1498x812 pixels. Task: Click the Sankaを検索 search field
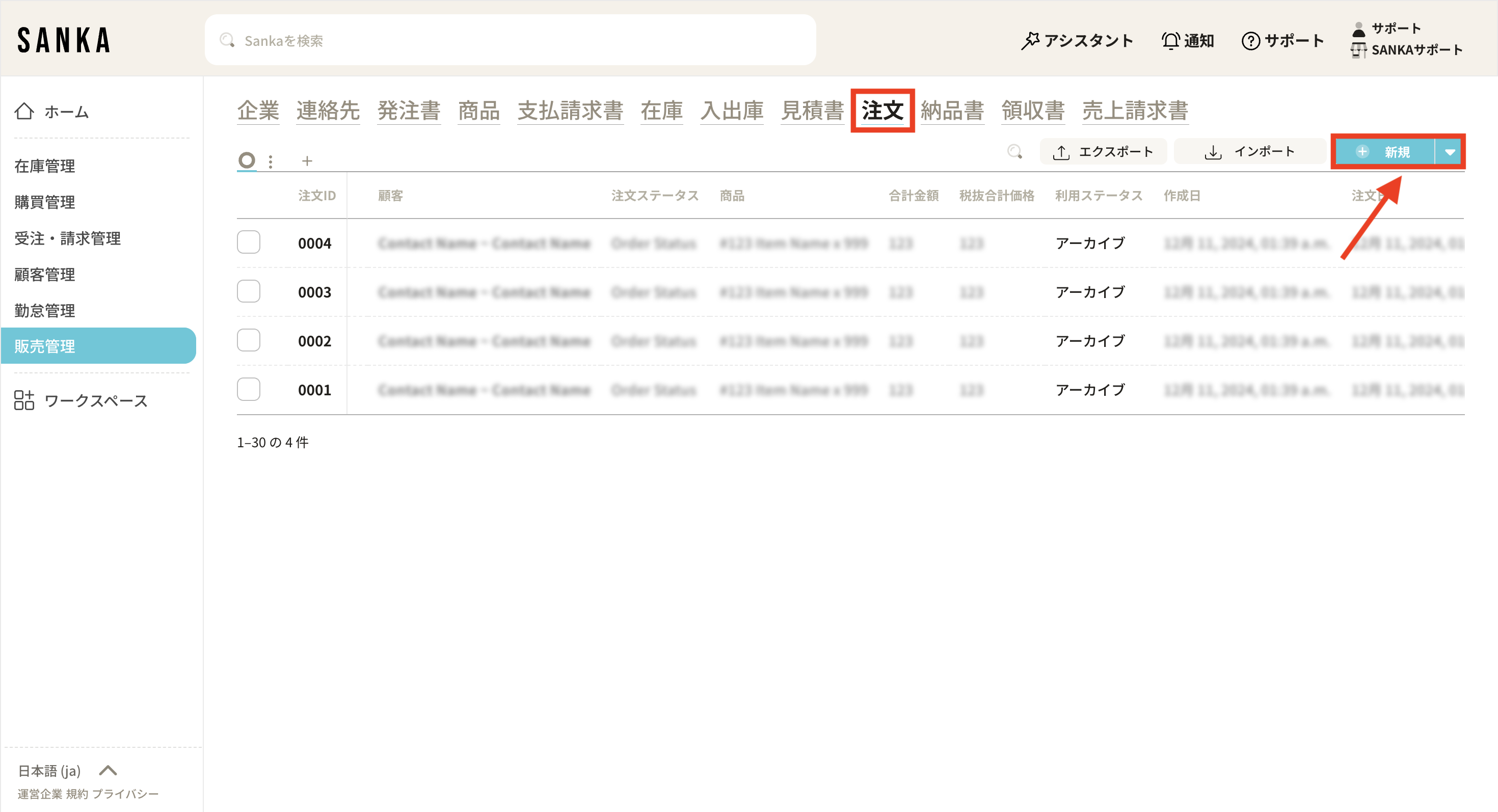point(511,40)
